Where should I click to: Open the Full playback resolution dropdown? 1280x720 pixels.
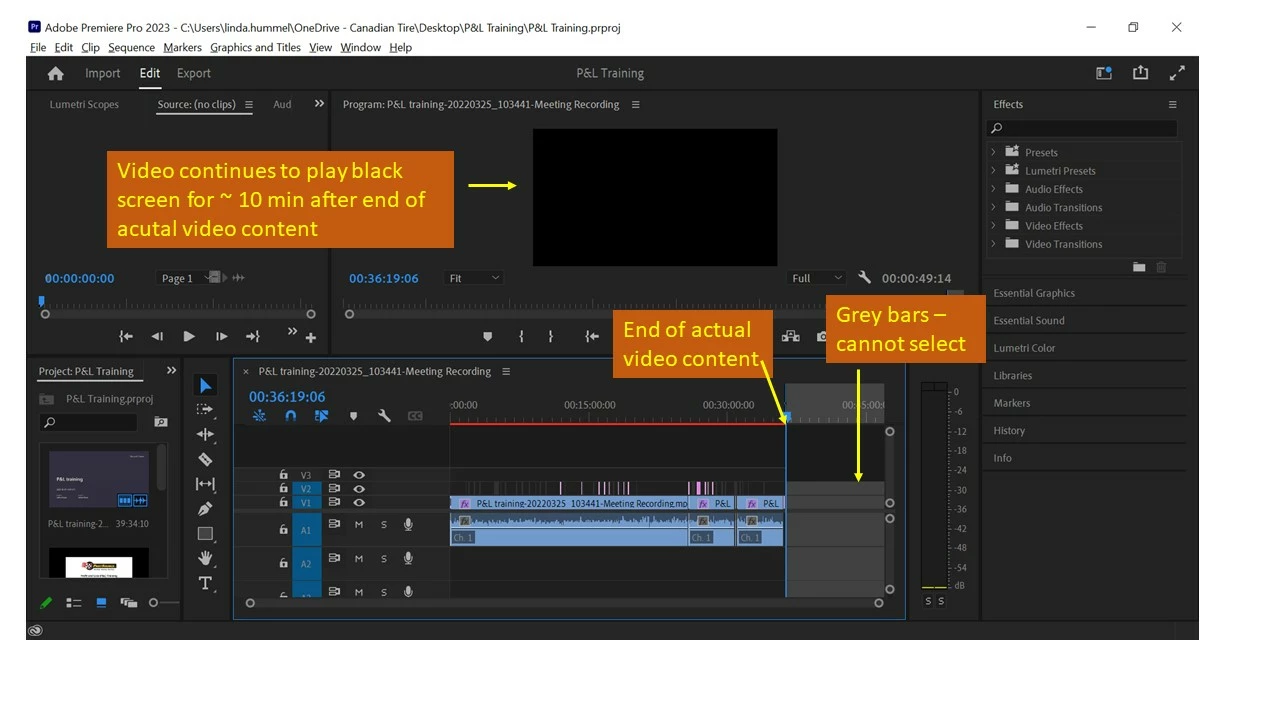[x=818, y=278]
